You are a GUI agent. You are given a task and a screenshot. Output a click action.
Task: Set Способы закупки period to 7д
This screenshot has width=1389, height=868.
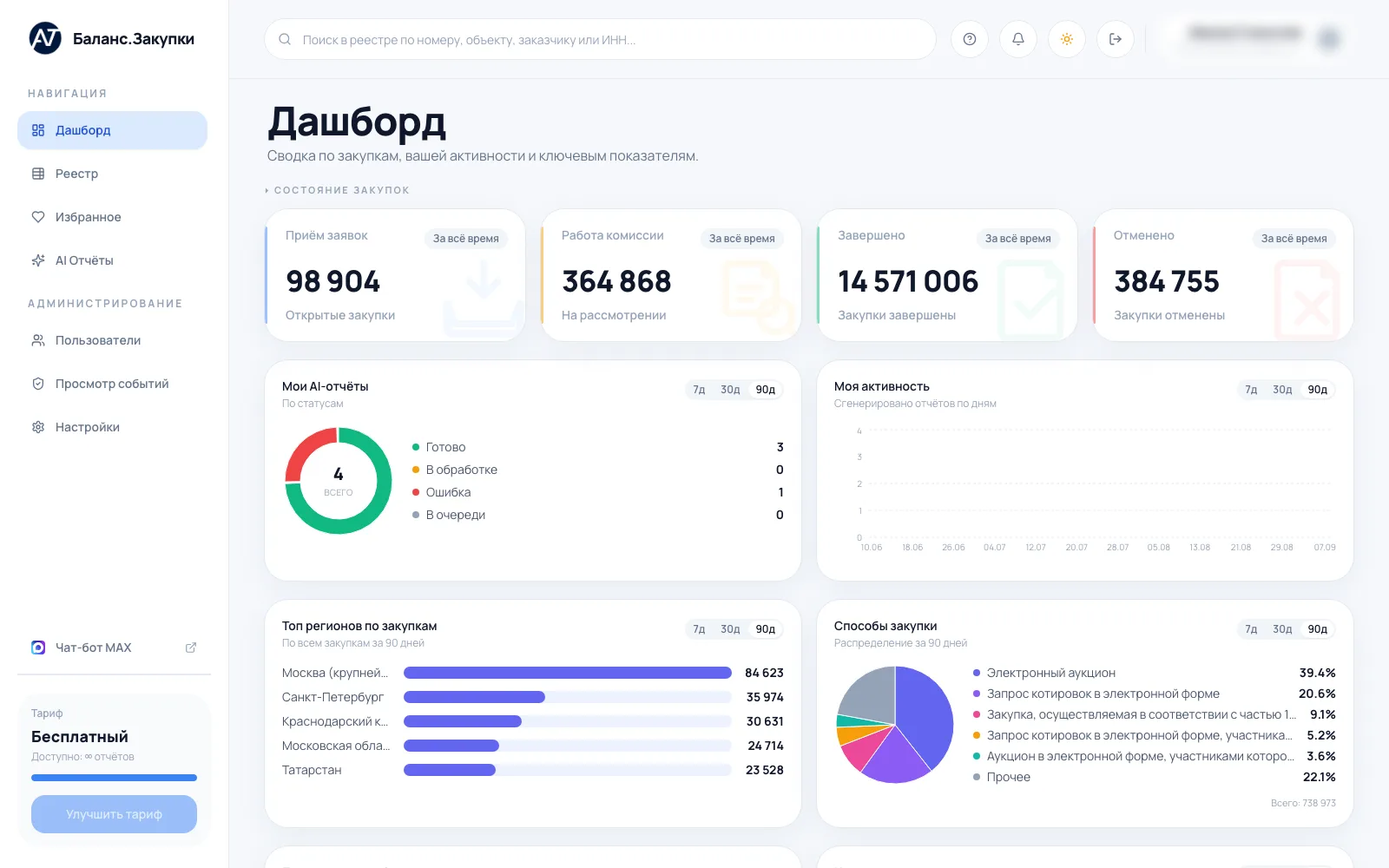click(1251, 629)
